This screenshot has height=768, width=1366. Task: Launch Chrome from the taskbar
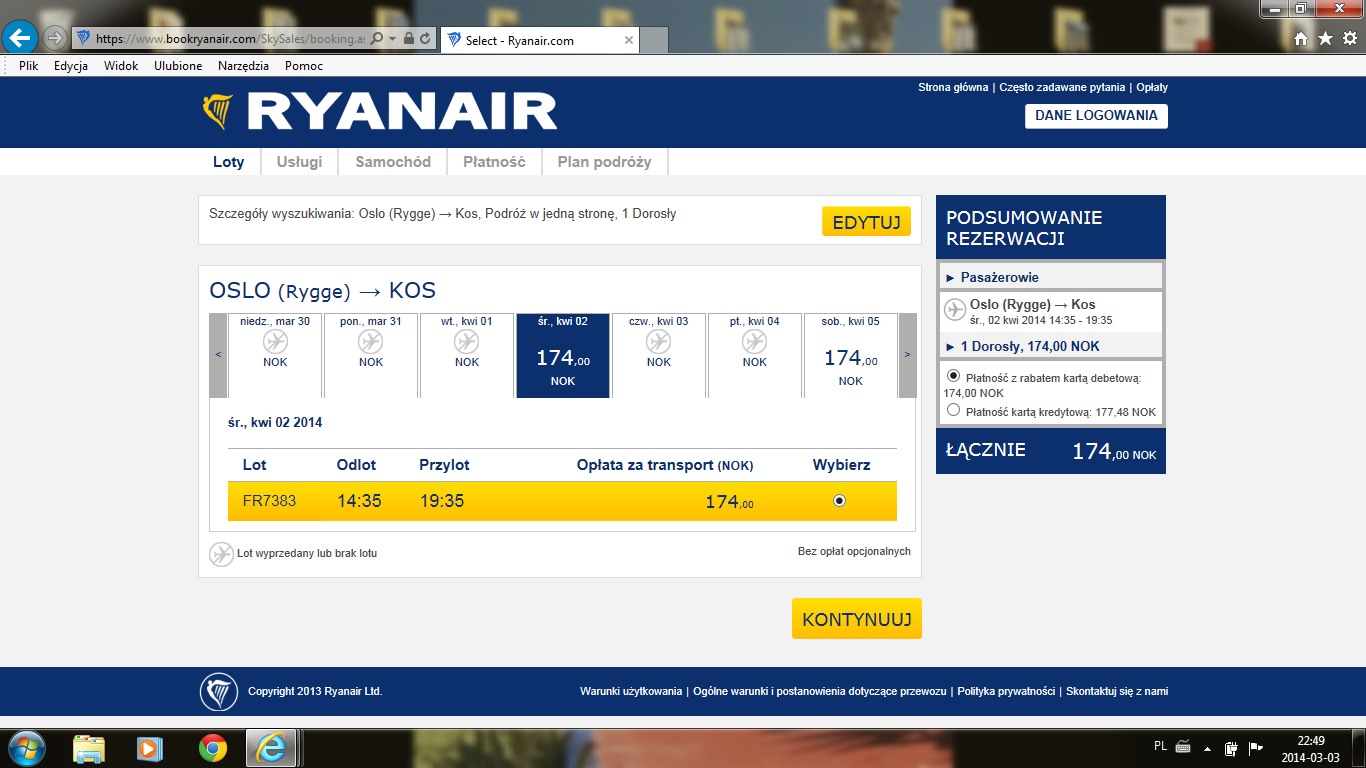[212, 748]
